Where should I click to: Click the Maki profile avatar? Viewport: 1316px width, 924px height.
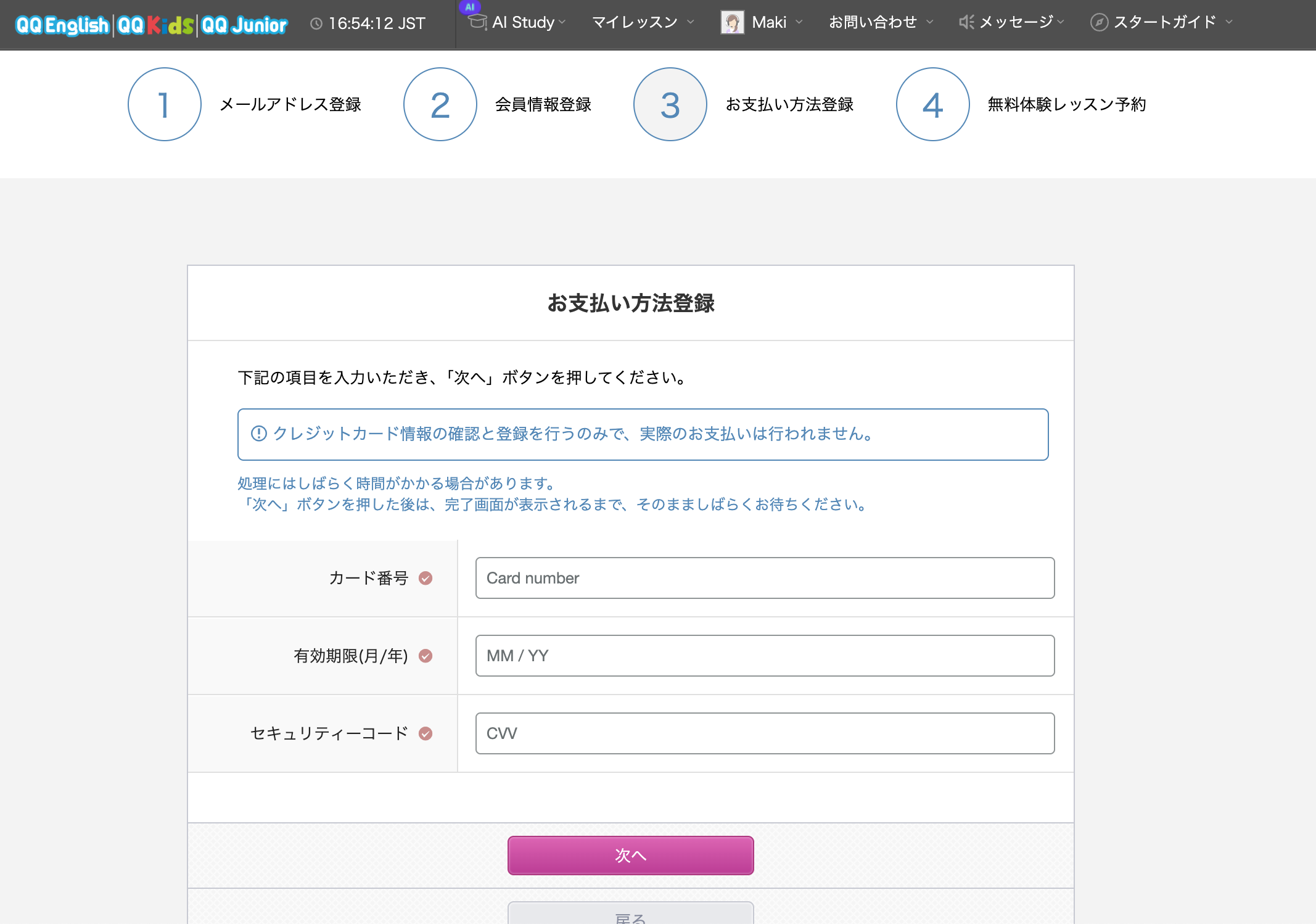(733, 22)
